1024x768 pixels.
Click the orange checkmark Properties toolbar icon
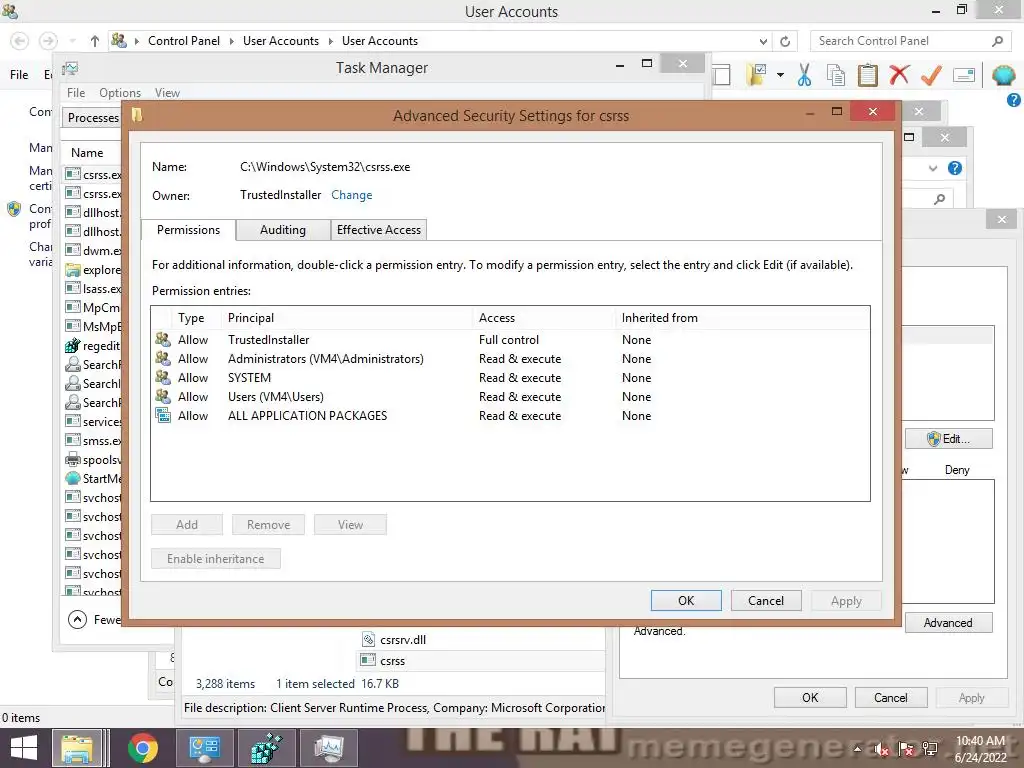pyautogui.click(x=931, y=75)
